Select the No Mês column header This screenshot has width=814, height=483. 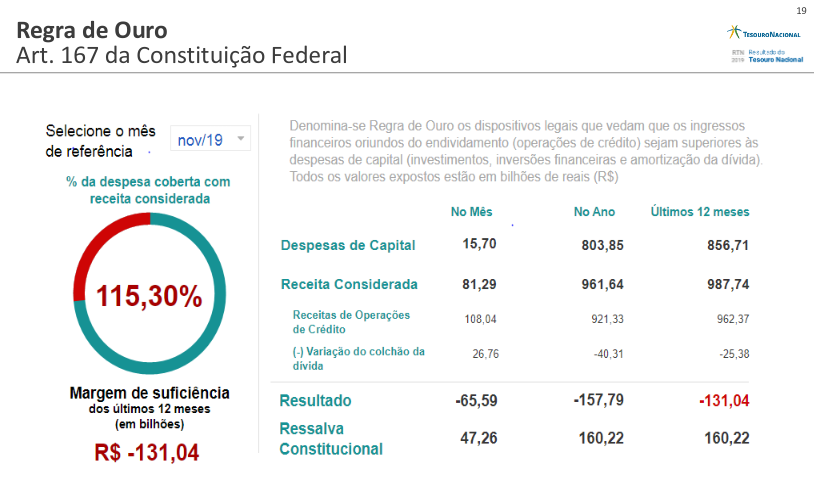pyautogui.click(x=473, y=212)
